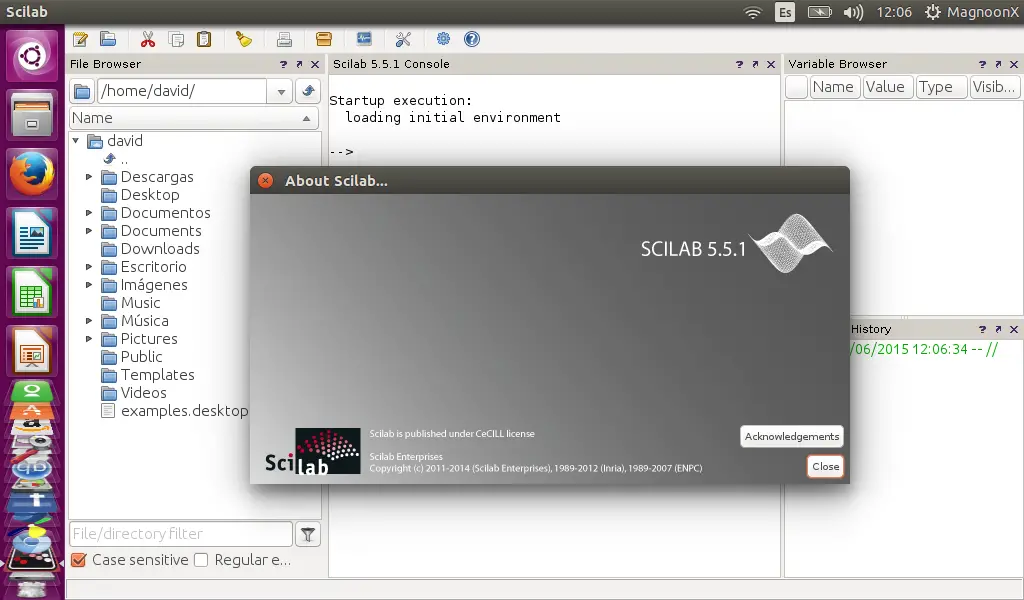Launch SciNotes editor from the toolbar
Image resolution: width=1024 pixels, height=600 pixels.
[80, 39]
